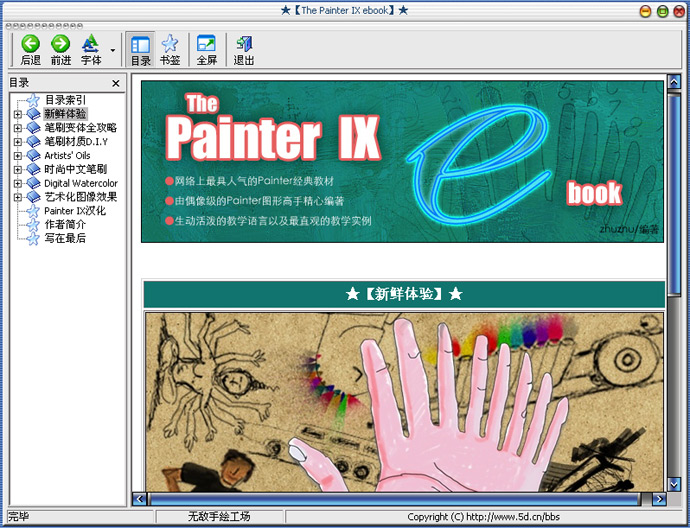Go back with the 后退 button
690x528 pixels.
(30, 50)
